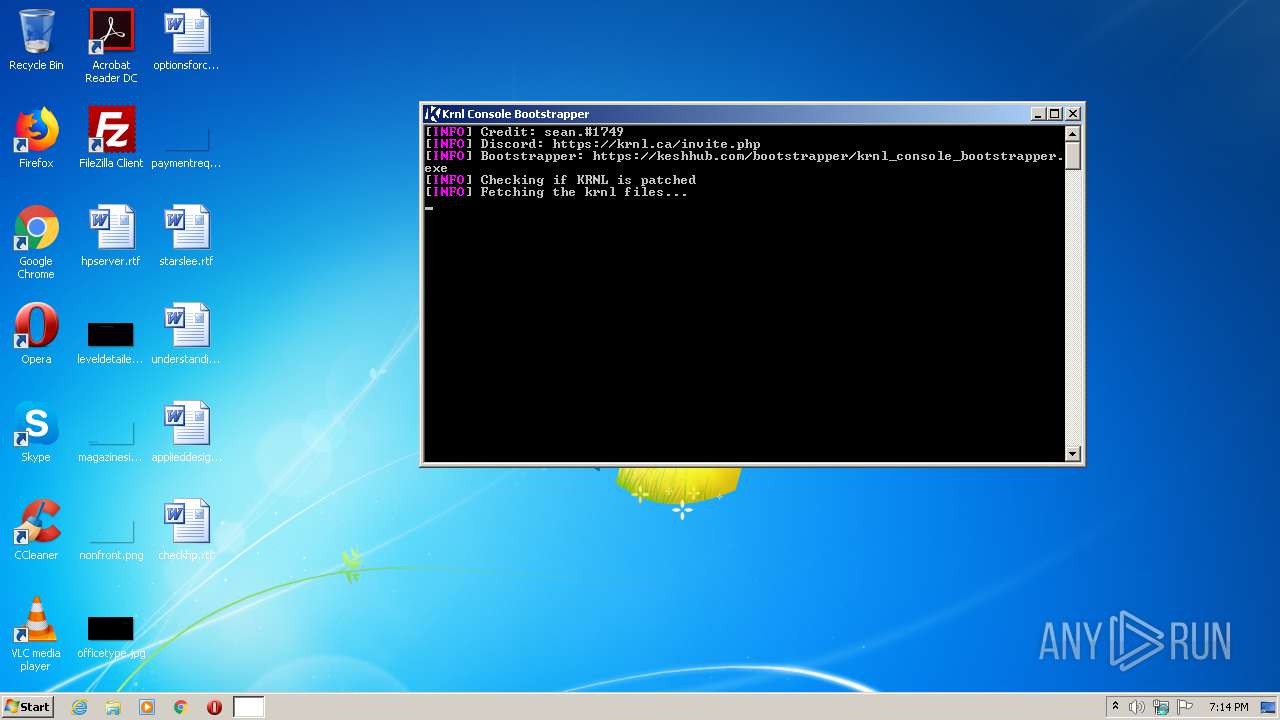Open Internet Explorer from the taskbar

pos(80,707)
